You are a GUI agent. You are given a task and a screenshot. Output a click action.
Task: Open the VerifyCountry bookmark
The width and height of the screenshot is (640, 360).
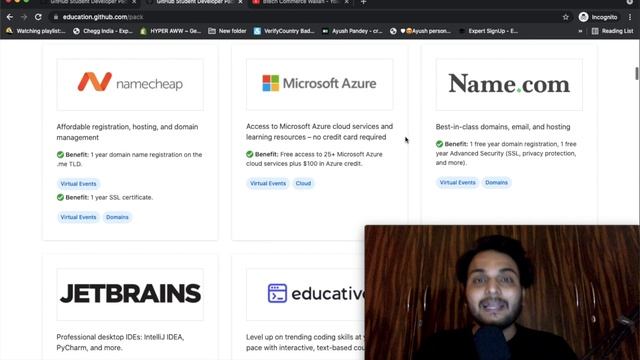(x=284, y=31)
